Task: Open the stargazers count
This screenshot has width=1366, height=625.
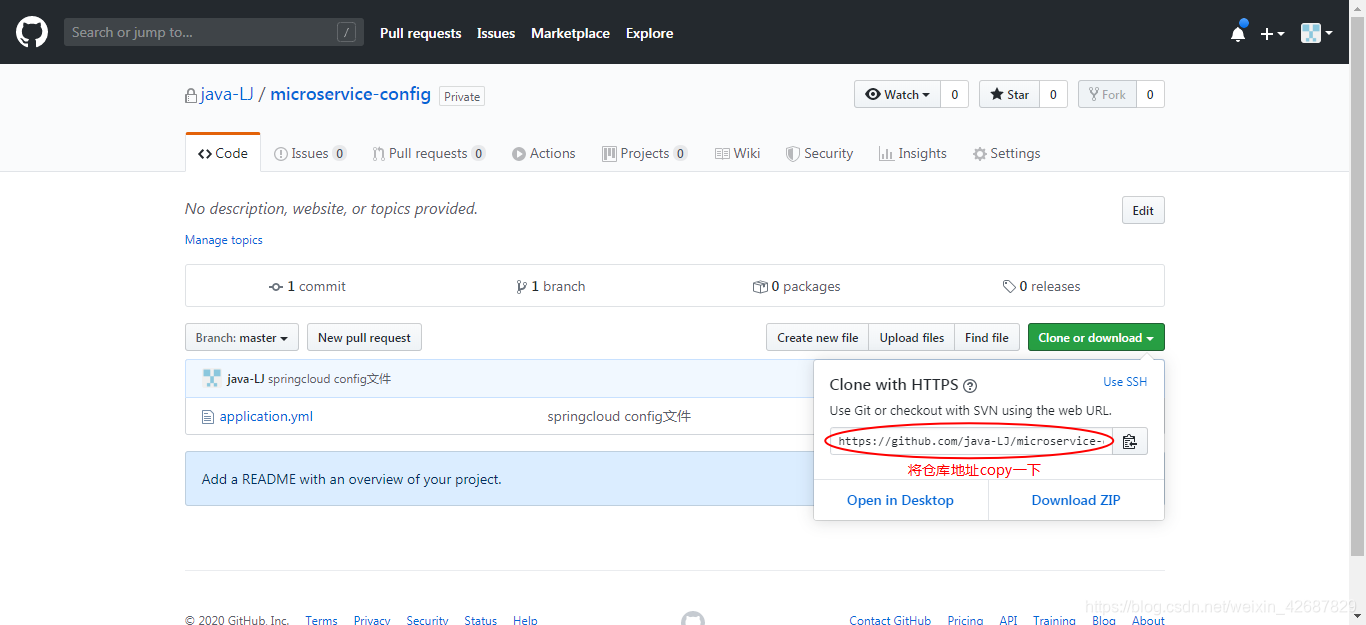Action: (x=1053, y=94)
